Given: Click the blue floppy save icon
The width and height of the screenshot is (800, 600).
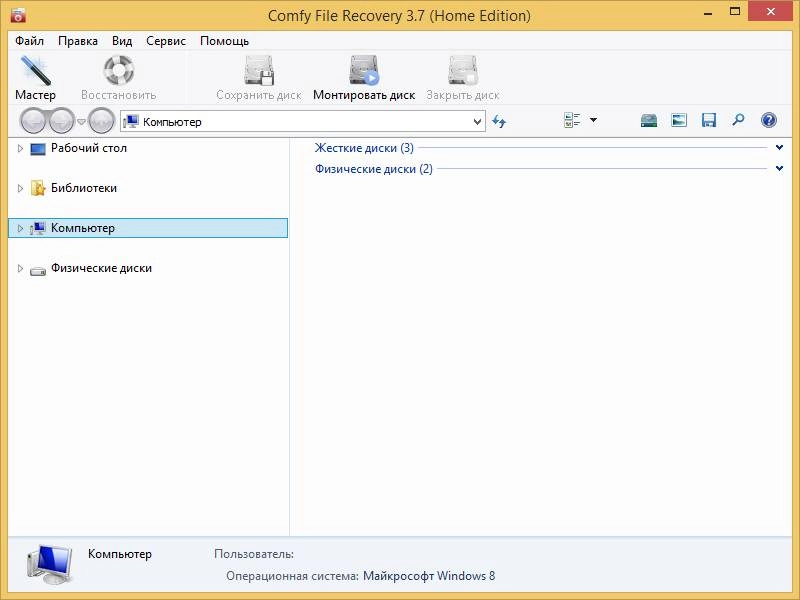Looking at the screenshot, I should pyautogui.click(x=709, y=120).
